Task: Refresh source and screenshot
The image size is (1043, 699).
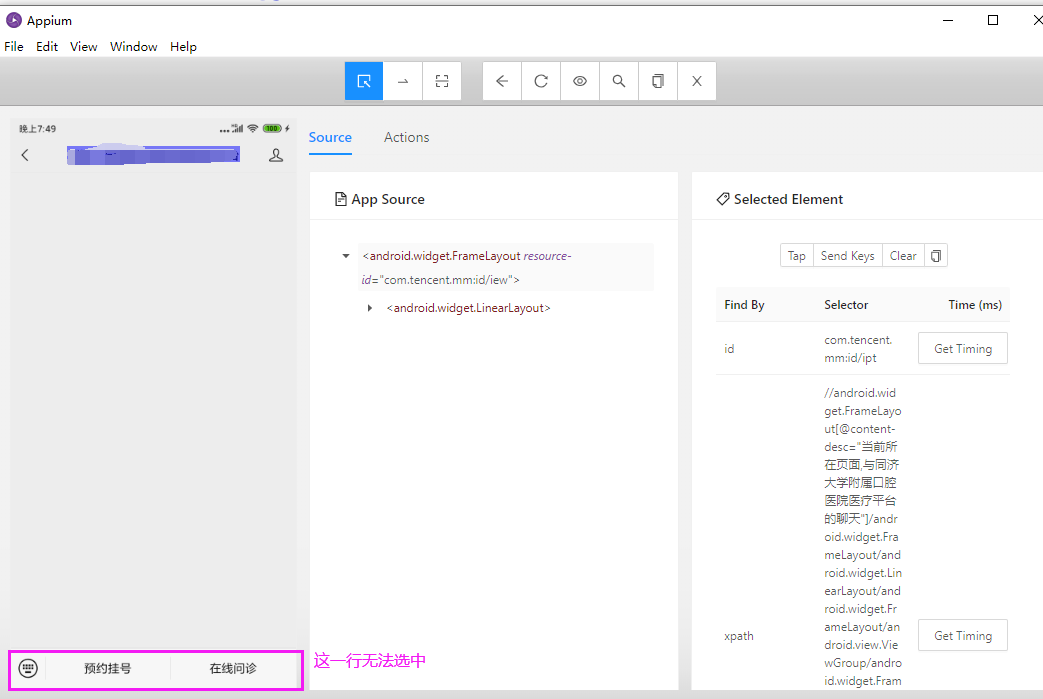Action: pos(541,81)
